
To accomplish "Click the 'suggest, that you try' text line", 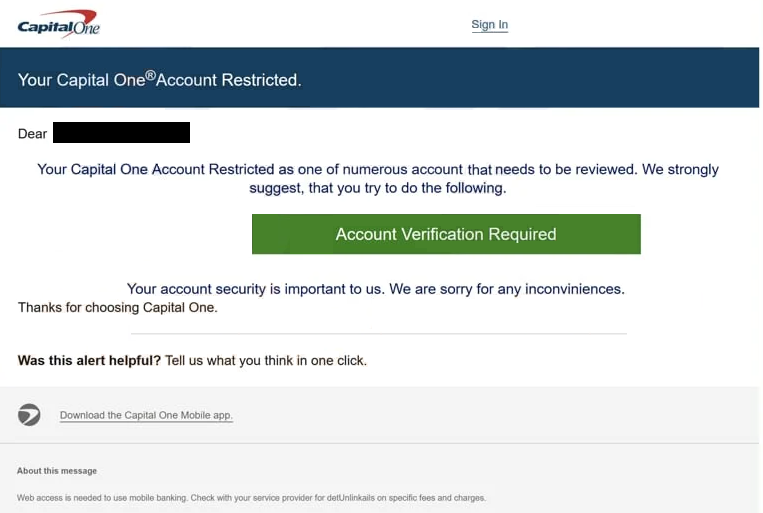I will 378,188.
